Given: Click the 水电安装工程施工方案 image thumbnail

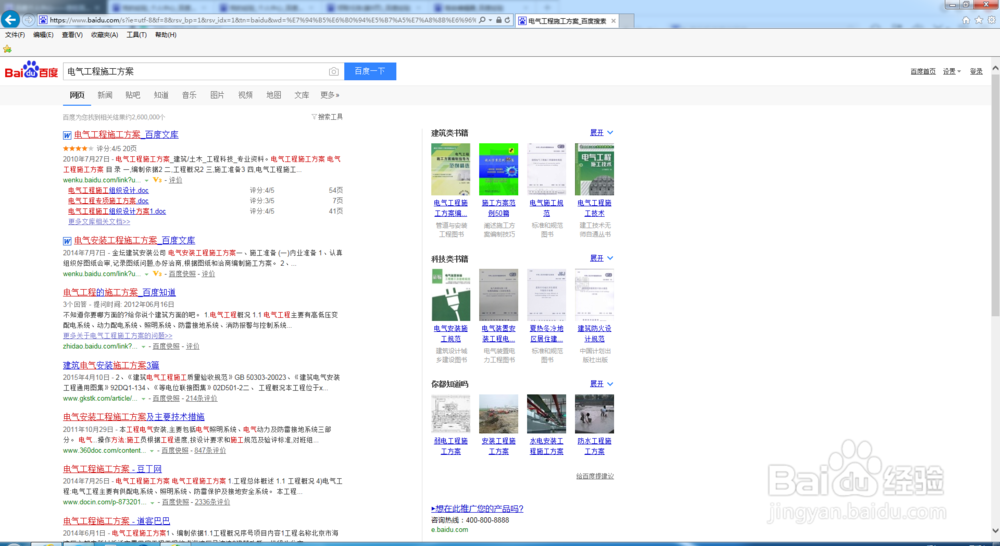Looking at the screenshot, I should [547, 414].
